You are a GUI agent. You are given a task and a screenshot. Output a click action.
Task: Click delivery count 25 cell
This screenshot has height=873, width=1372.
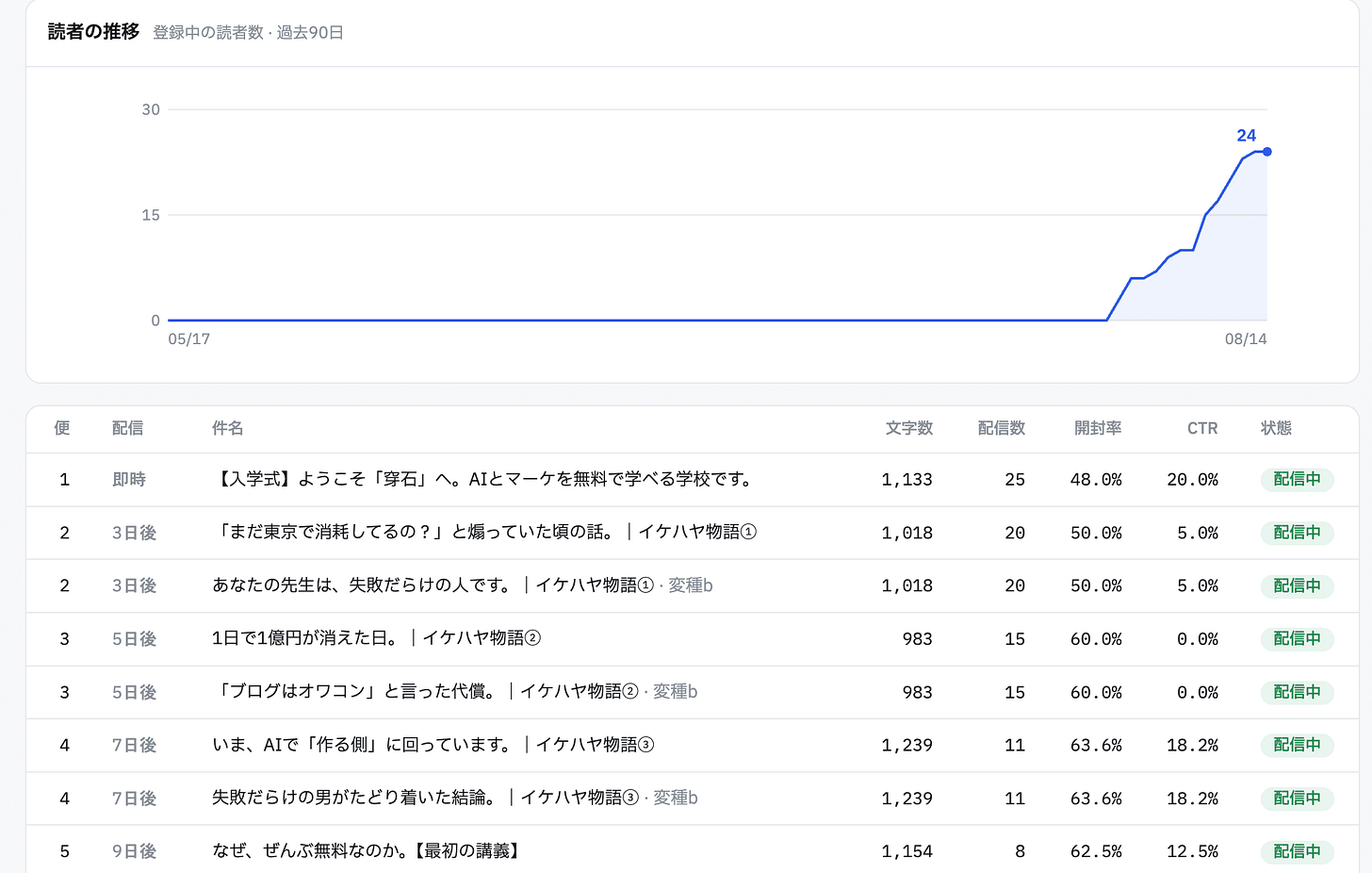[1015, 479]
